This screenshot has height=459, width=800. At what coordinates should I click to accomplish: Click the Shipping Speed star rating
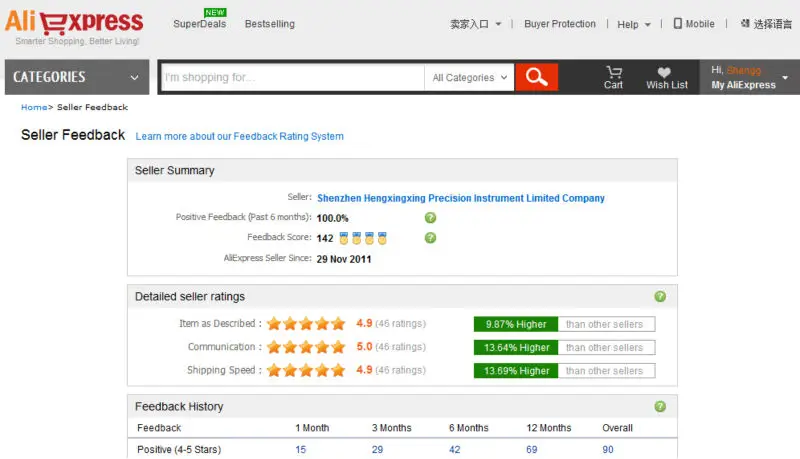pyautogui.click(x=306, y=370)
